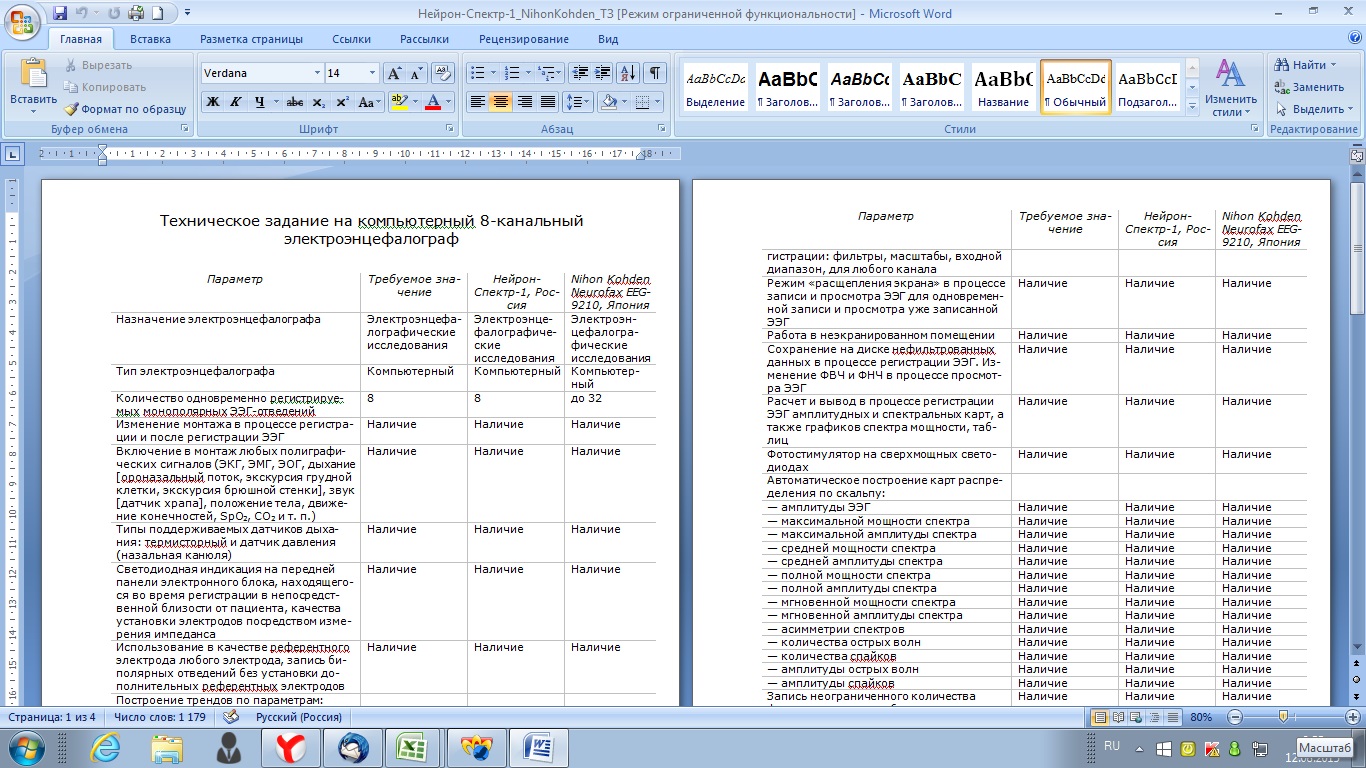Expand the styles gallery list

(x=1192, y=107)
